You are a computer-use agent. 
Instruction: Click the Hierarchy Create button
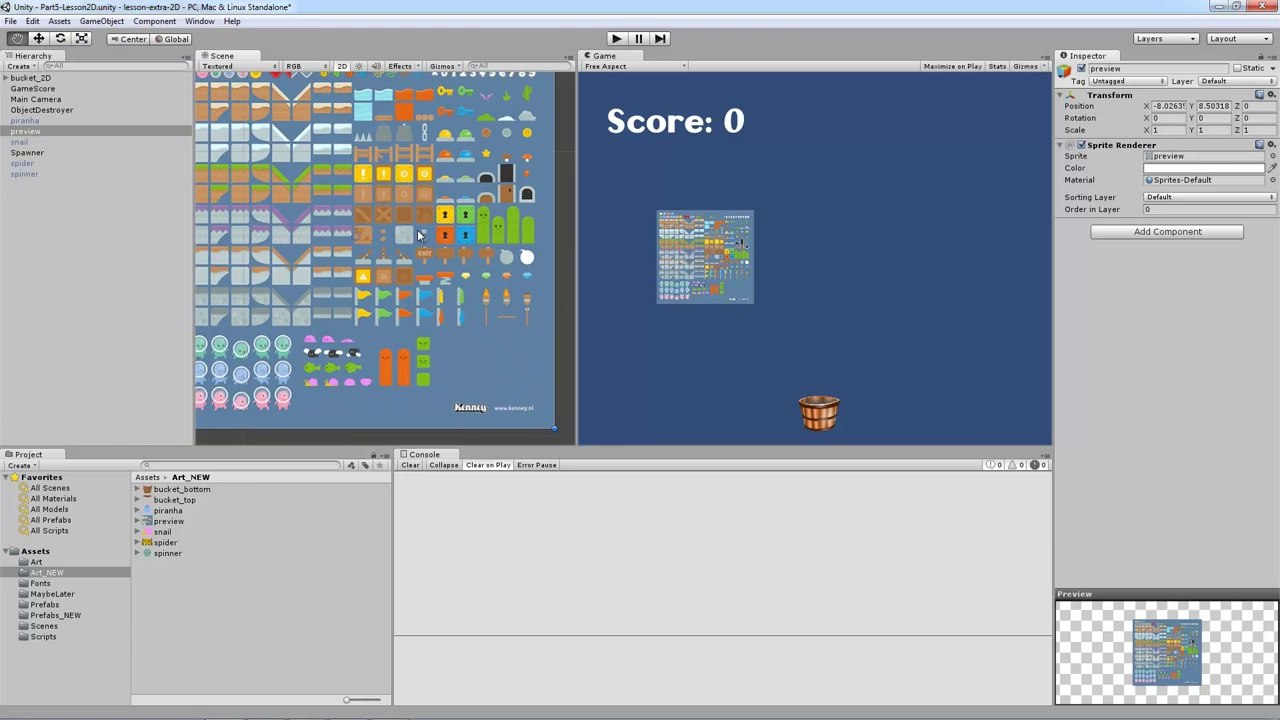[x=21, y=66]
